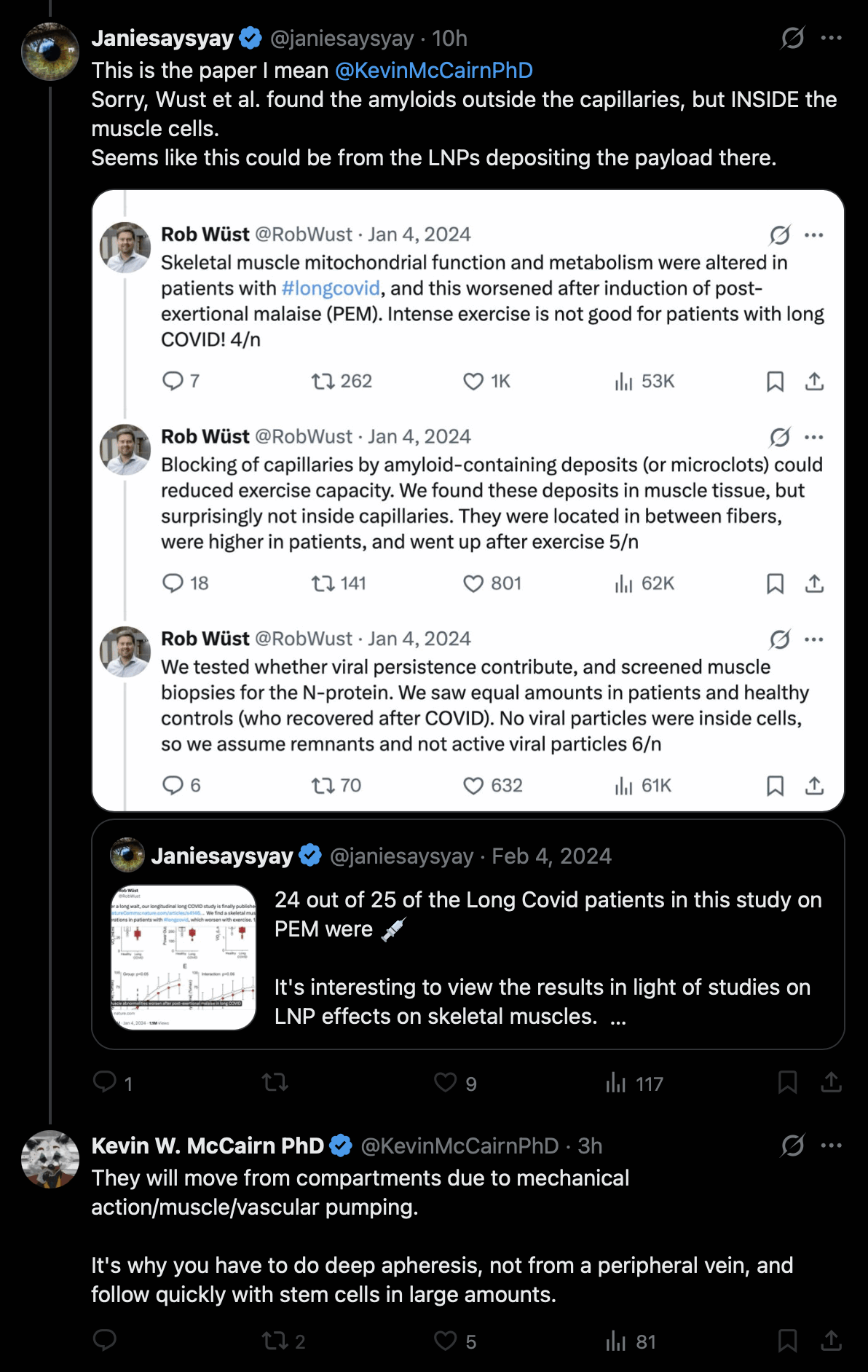The width and height of the screenshot is (868, 1372).
Task: Share Kevin McCairn's reply
Action: tap(831, 1341)
